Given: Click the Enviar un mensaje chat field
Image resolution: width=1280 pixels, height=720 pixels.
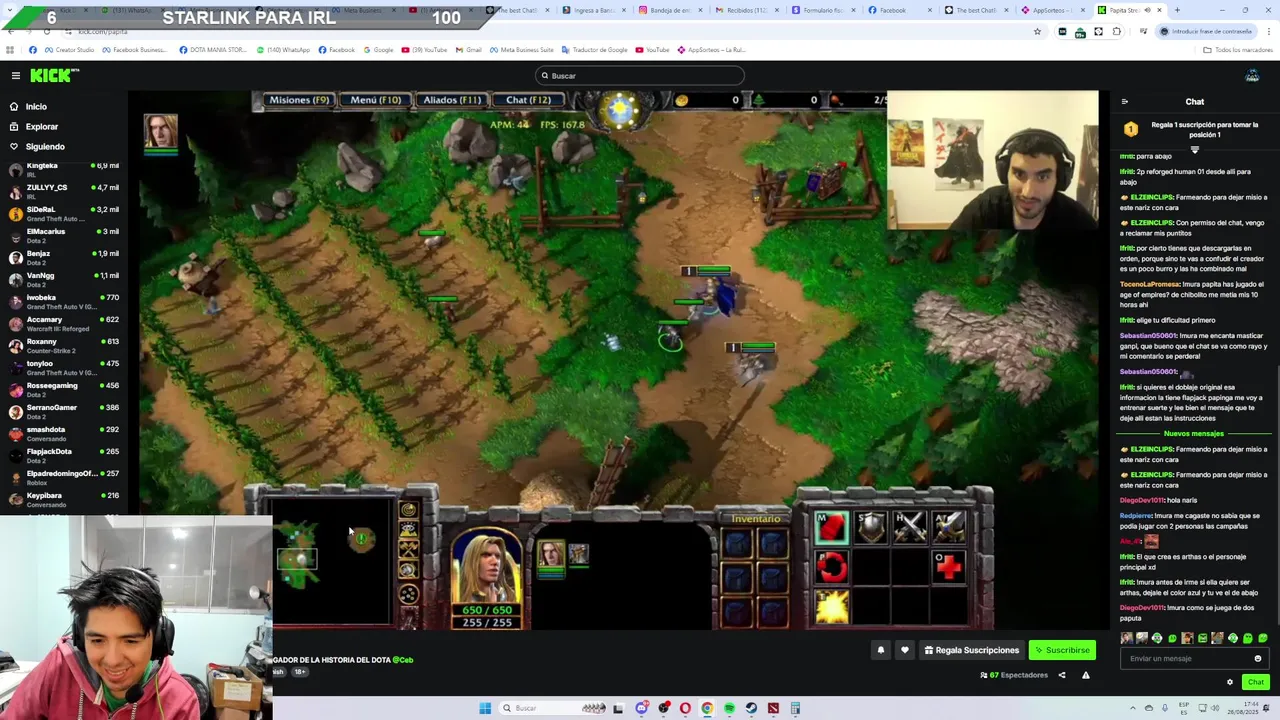Looking at the screenshot, I should click(1188, 659).
